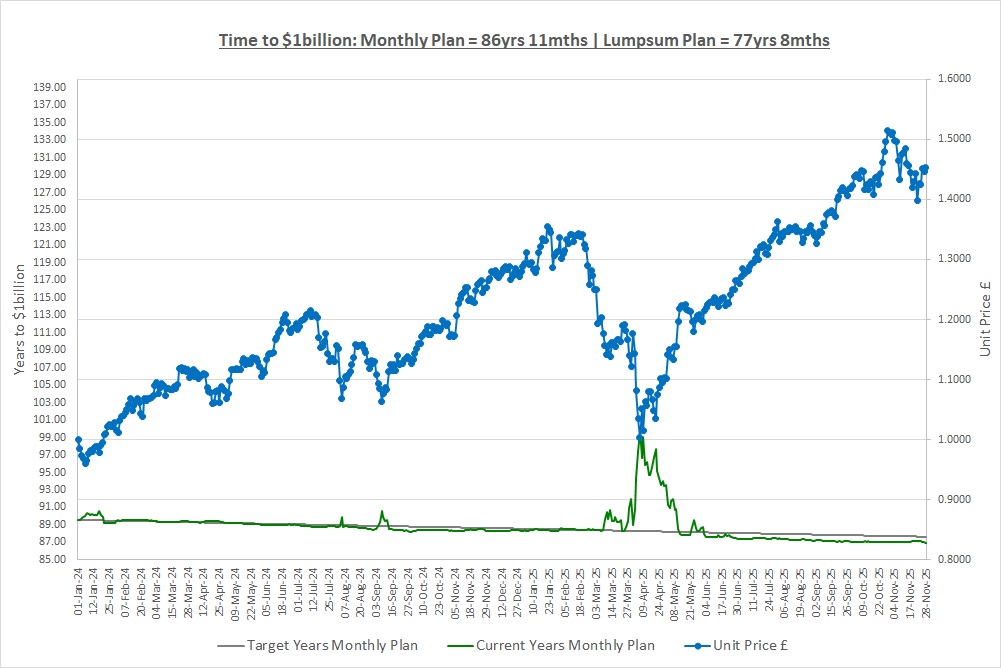Click the highest point of the blue Unit Price series
Image resolution: width=1001 pixels, height=668 pixels.
887,130
